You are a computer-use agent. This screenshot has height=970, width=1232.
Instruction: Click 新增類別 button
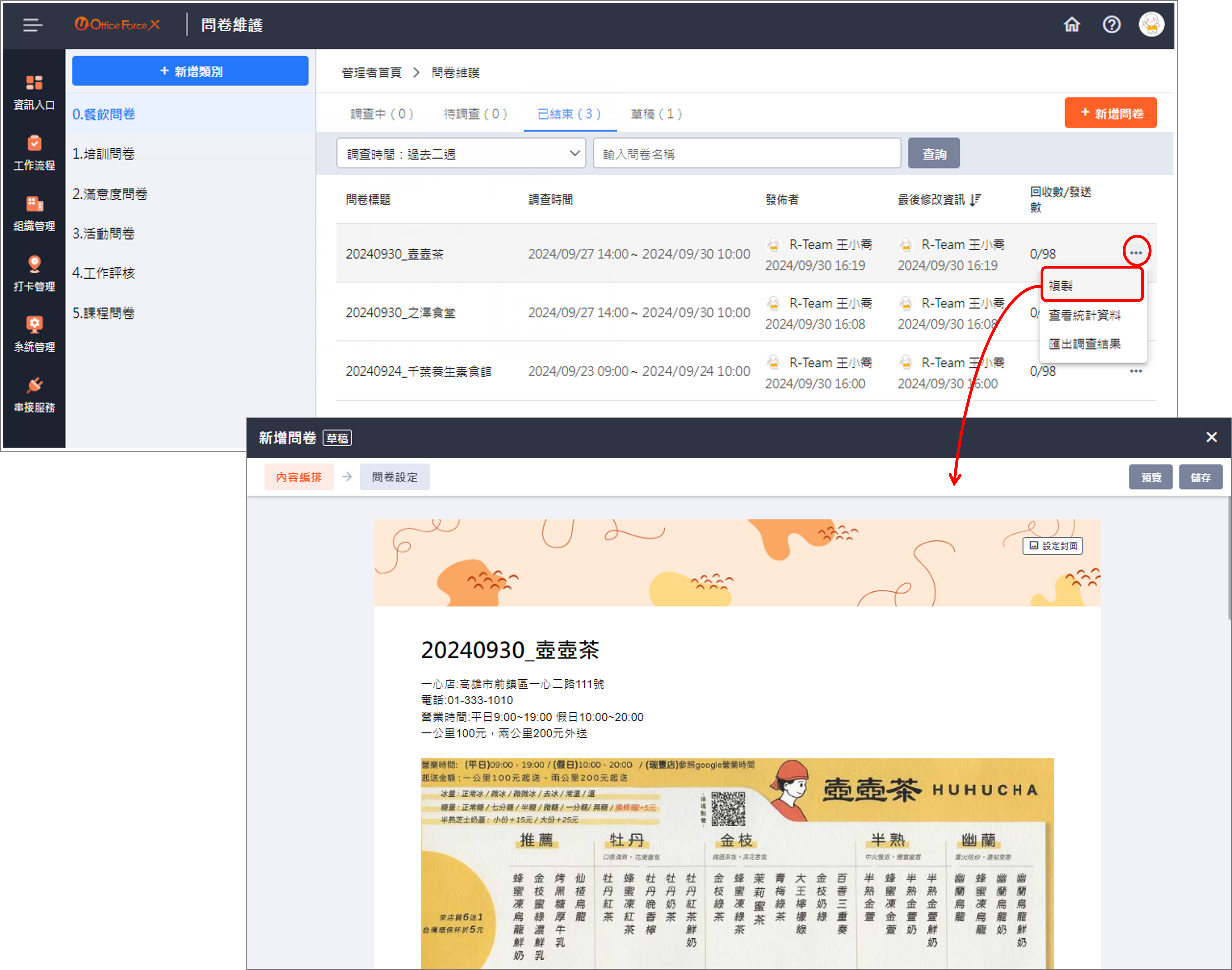pyautogui.click(x=190, y=71)
